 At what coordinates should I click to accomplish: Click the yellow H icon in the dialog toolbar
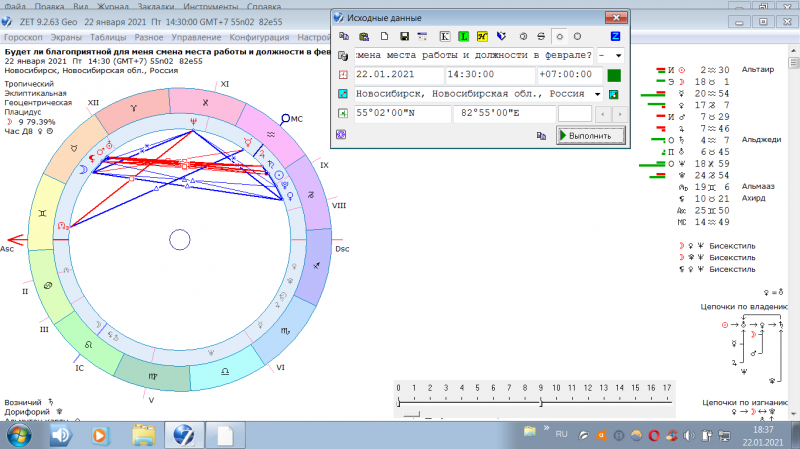point(482,36)
